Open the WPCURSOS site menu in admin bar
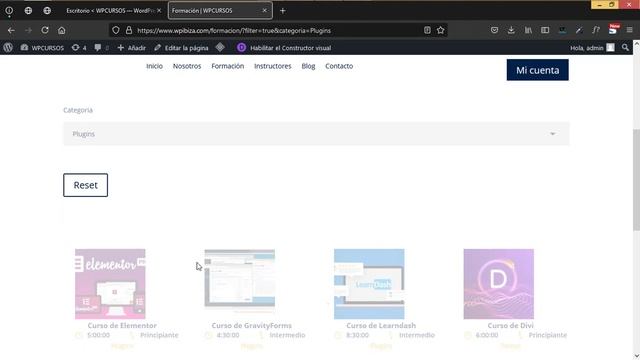The height and width of the screenshot is (360, 640). (42, 48)
